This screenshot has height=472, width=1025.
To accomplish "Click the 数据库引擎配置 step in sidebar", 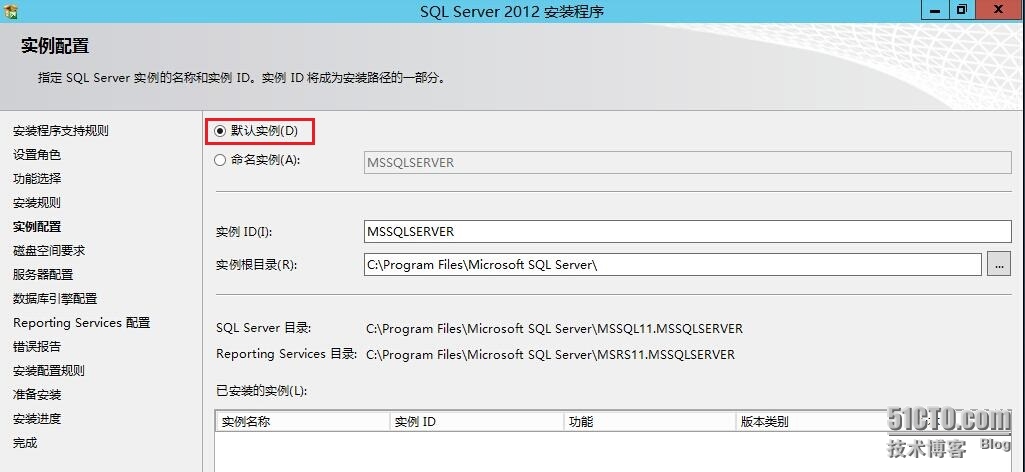I will point(55,299).
